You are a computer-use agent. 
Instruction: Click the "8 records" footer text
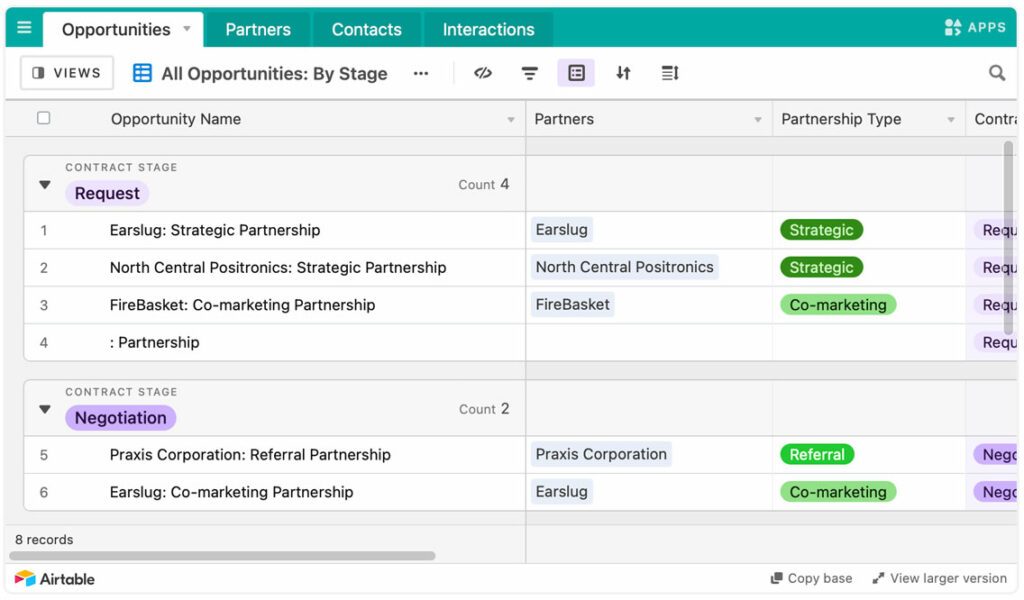pyautogui.click(x=44, y=540)
